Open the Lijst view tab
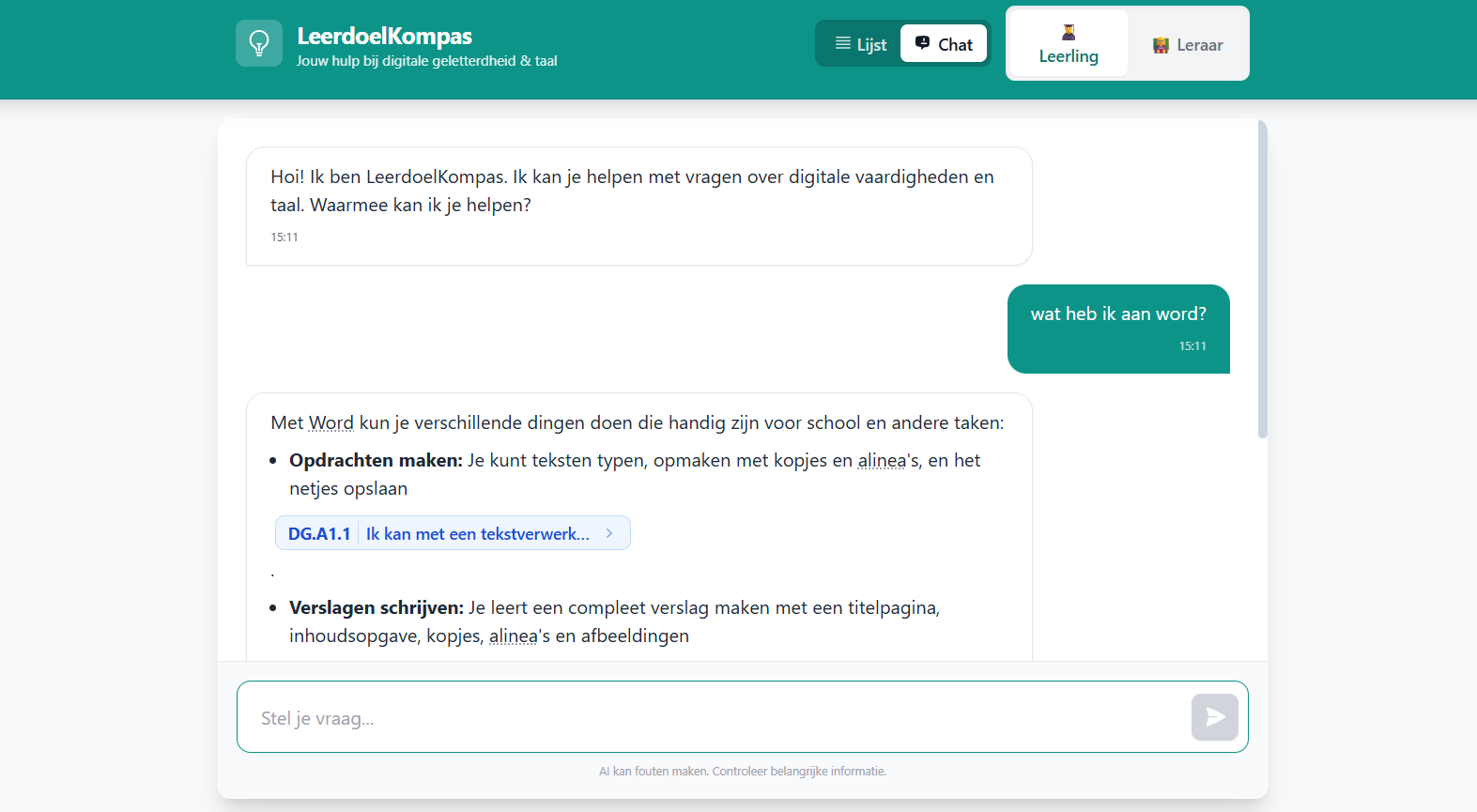 point(860,44)
